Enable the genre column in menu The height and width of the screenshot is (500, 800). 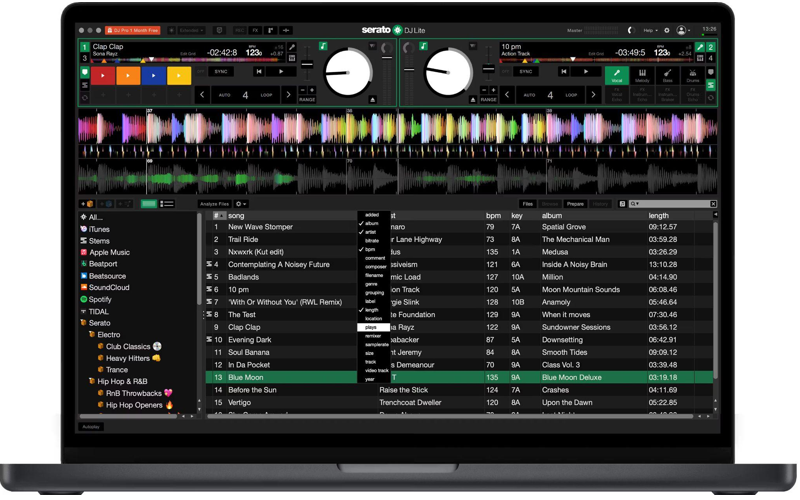click(x=371, y=284)
